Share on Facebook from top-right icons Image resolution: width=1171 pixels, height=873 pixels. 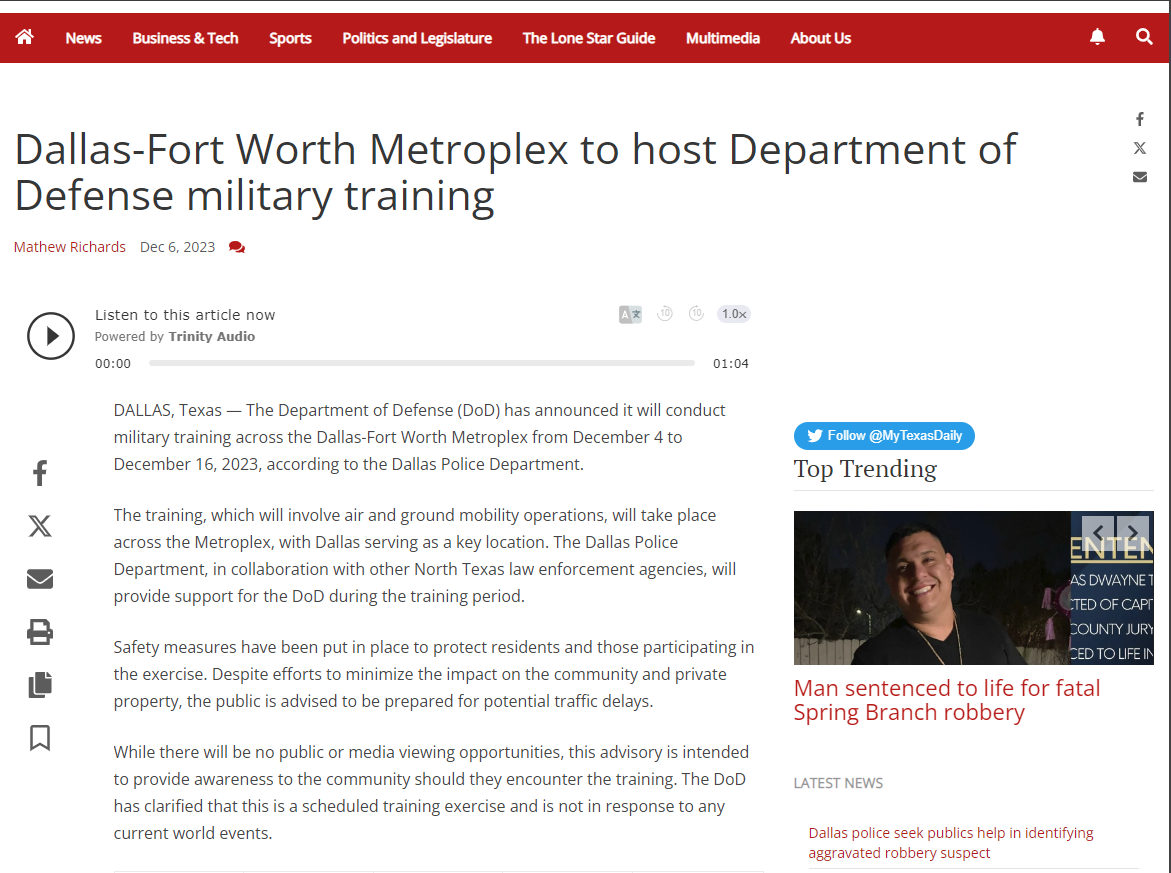1140,119
